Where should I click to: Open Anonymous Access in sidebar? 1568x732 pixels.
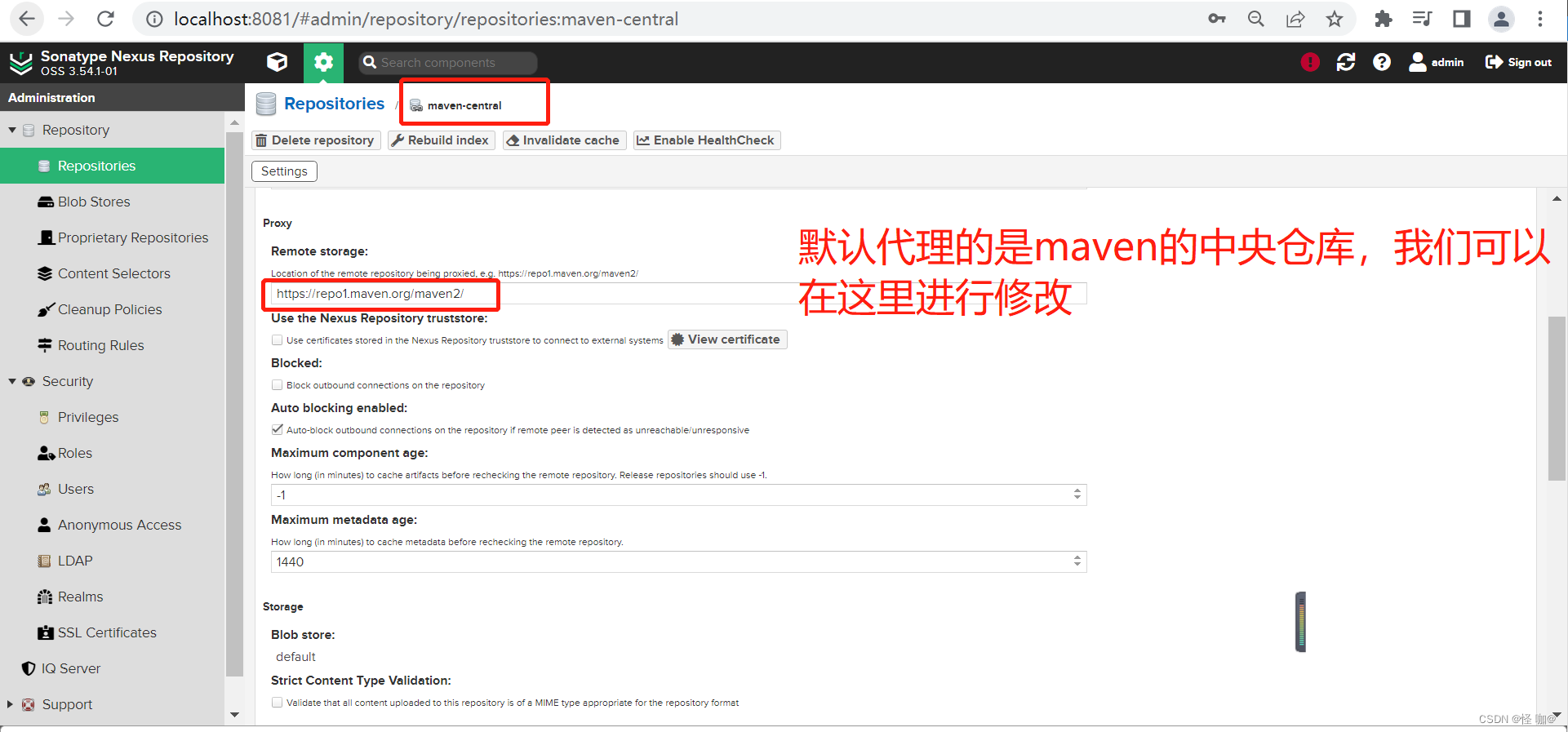(x=112, y=525)
